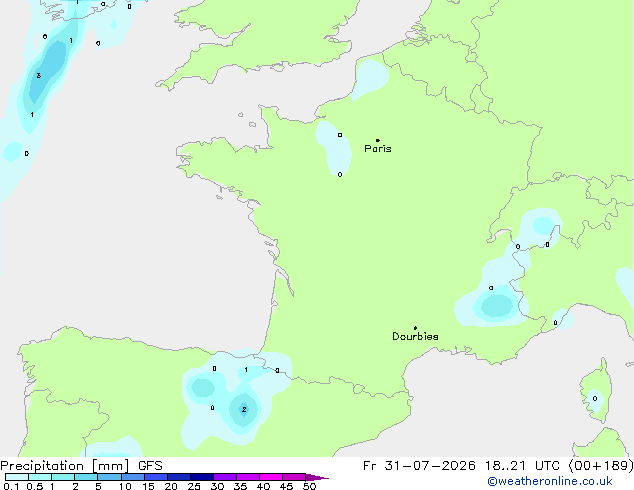Click the '50' legend scale label
The image size is (634, 490).
[x=310, y=486]
